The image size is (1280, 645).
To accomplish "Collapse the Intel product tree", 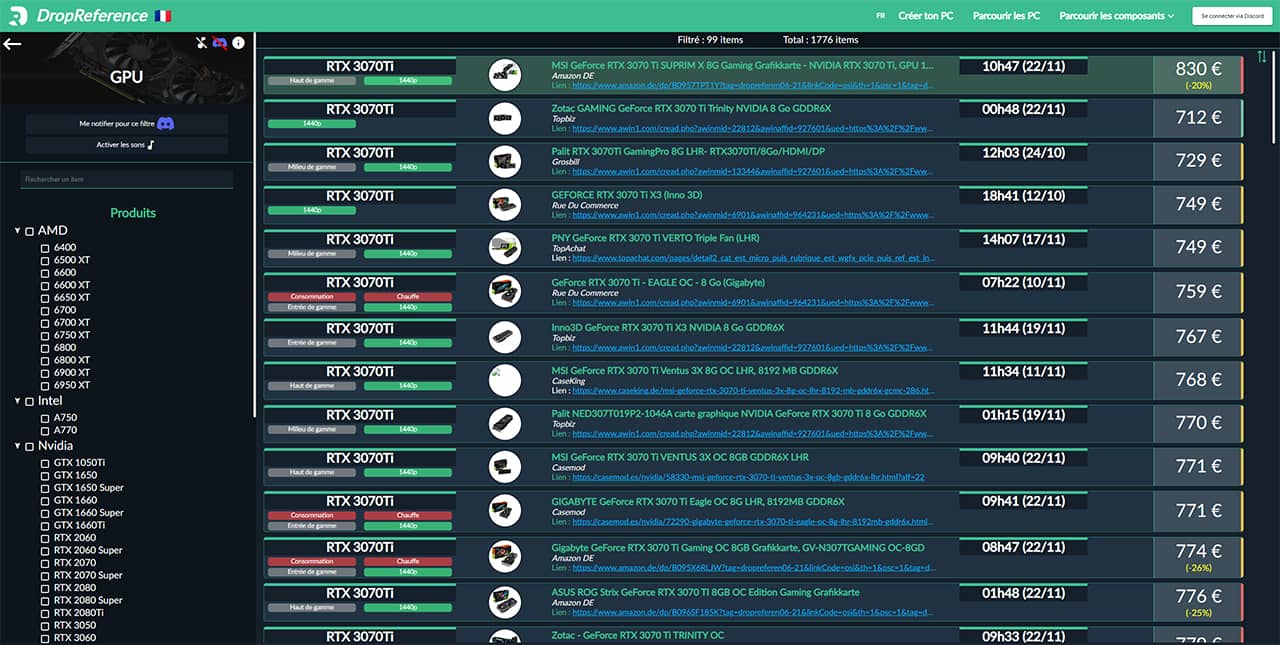I will click(17, 401).
